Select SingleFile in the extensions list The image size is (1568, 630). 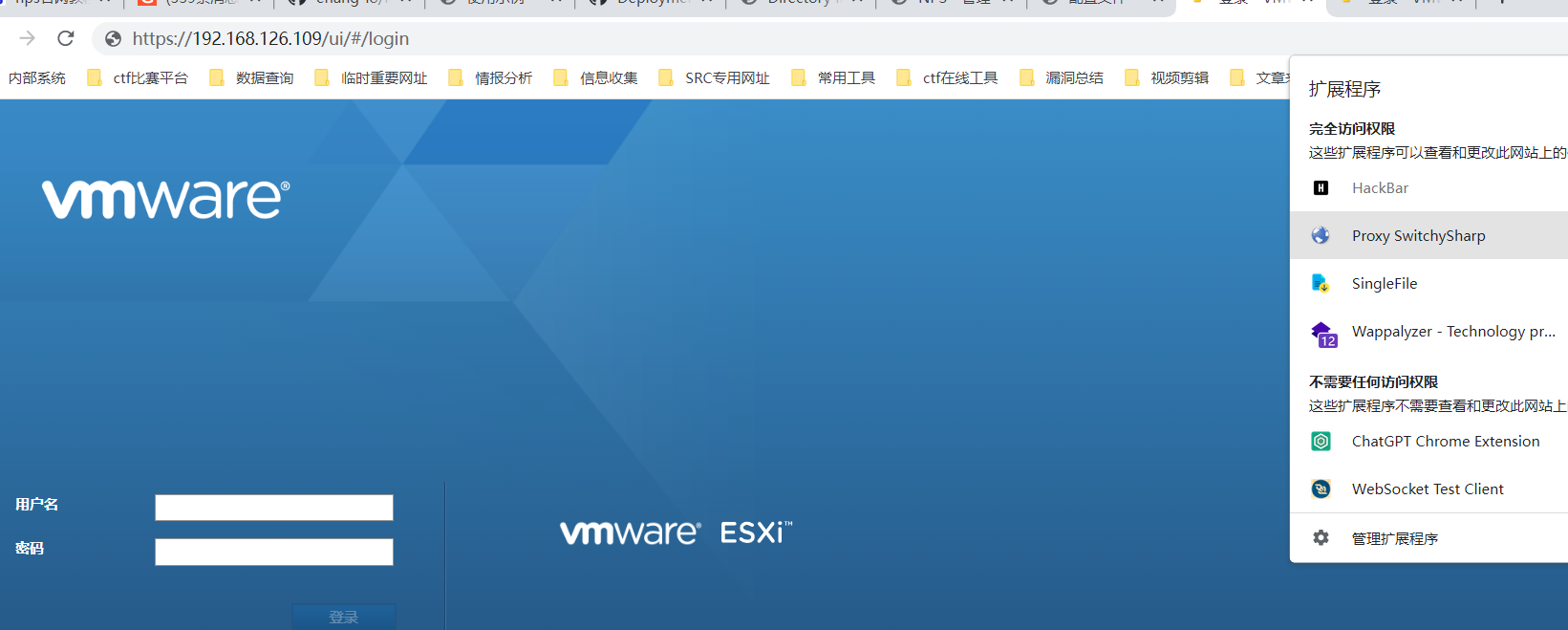click(1428, 283)
